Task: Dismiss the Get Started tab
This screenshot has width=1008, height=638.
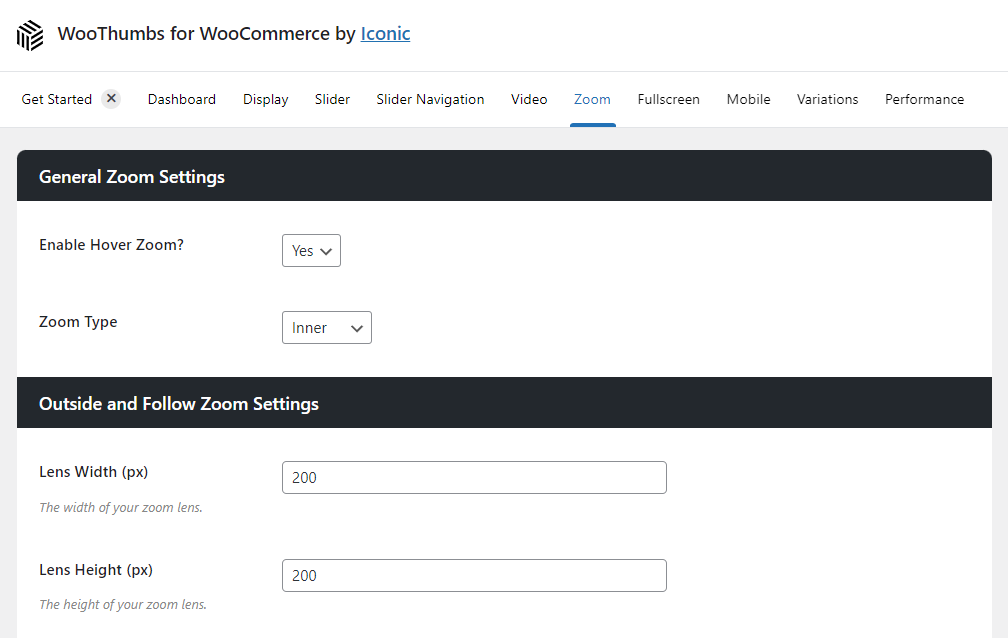Action: (111, 98)
